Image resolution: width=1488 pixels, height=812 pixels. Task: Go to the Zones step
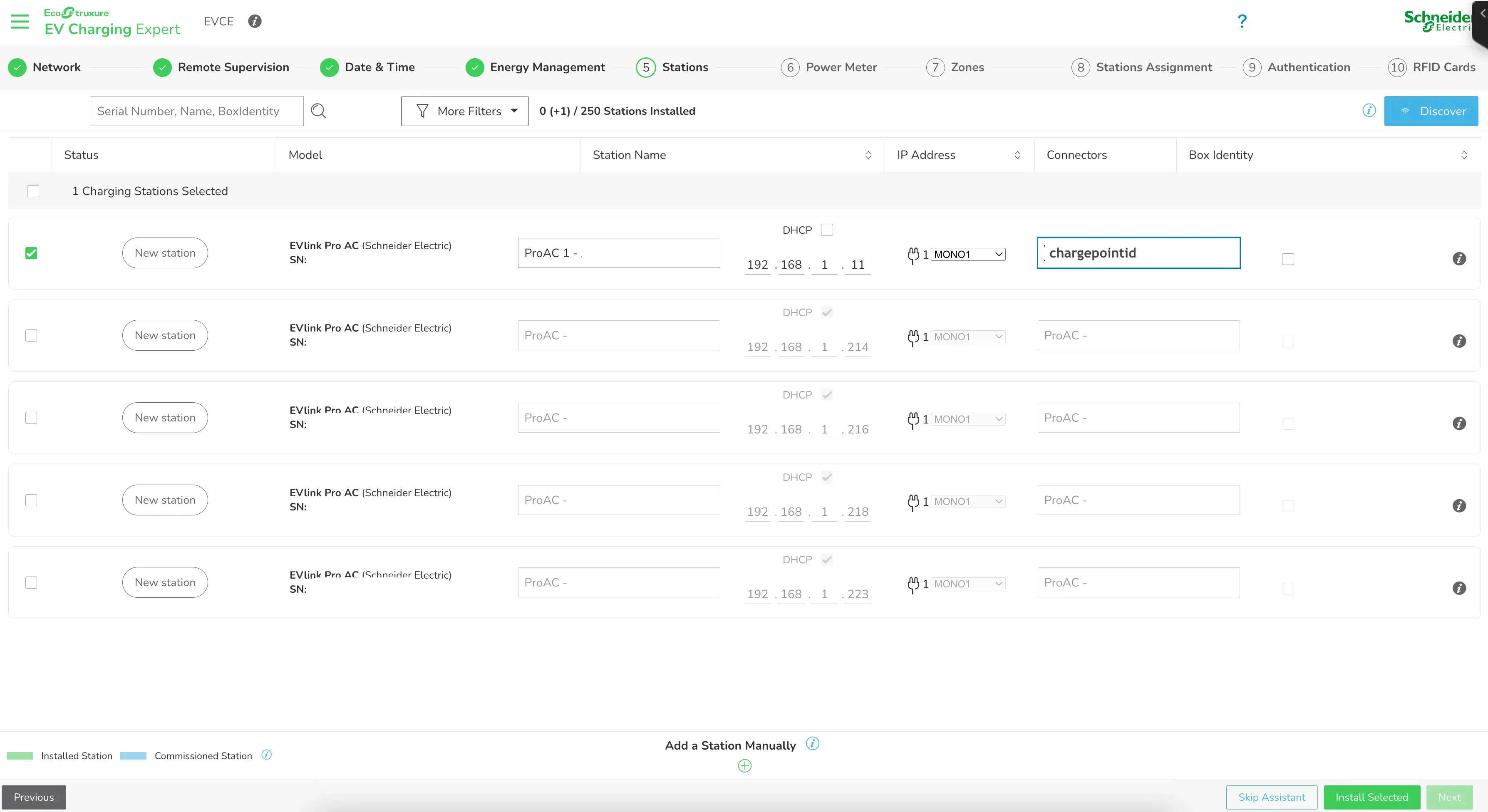point(955,67)
